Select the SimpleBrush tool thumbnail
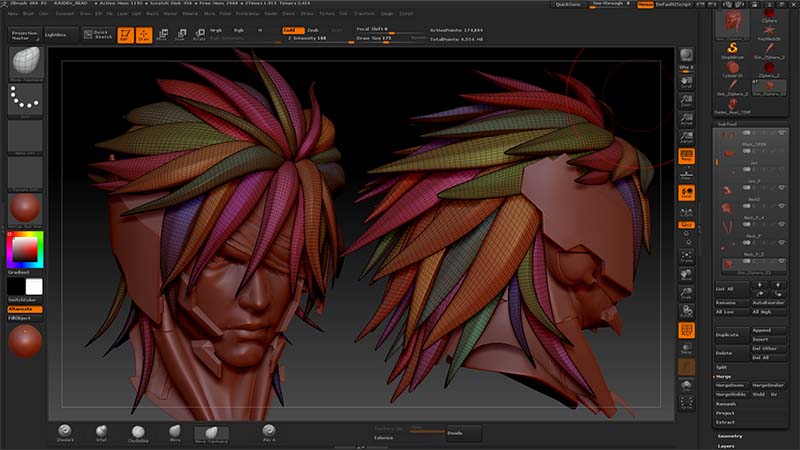The image size is (800, 450). [x=732, y=50]
